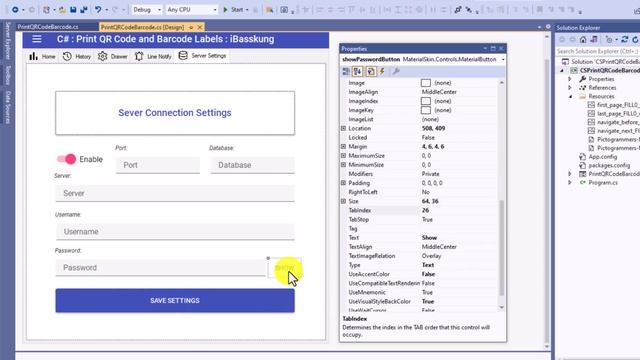Viewport: 640px width, 360px height.
Task: Expand the Margin property
Action: click(344, 146)
